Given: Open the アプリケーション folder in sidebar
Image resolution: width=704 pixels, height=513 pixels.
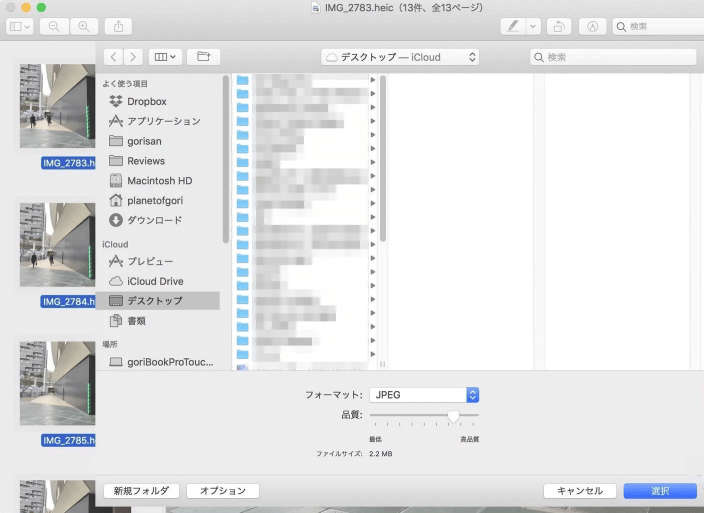Looking at the screenshot, I should 115,121.
